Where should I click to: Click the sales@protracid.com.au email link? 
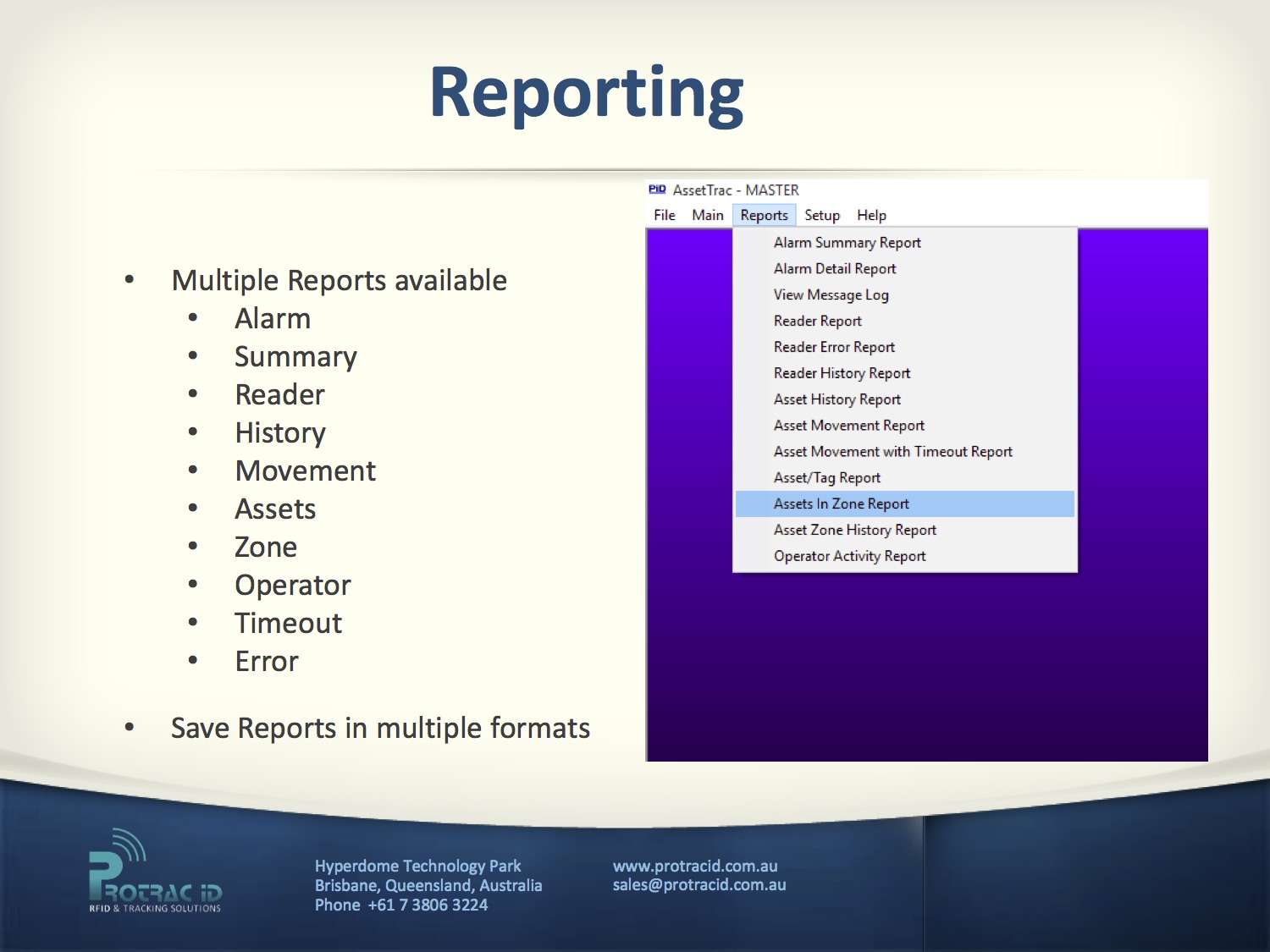click(698, 885)
